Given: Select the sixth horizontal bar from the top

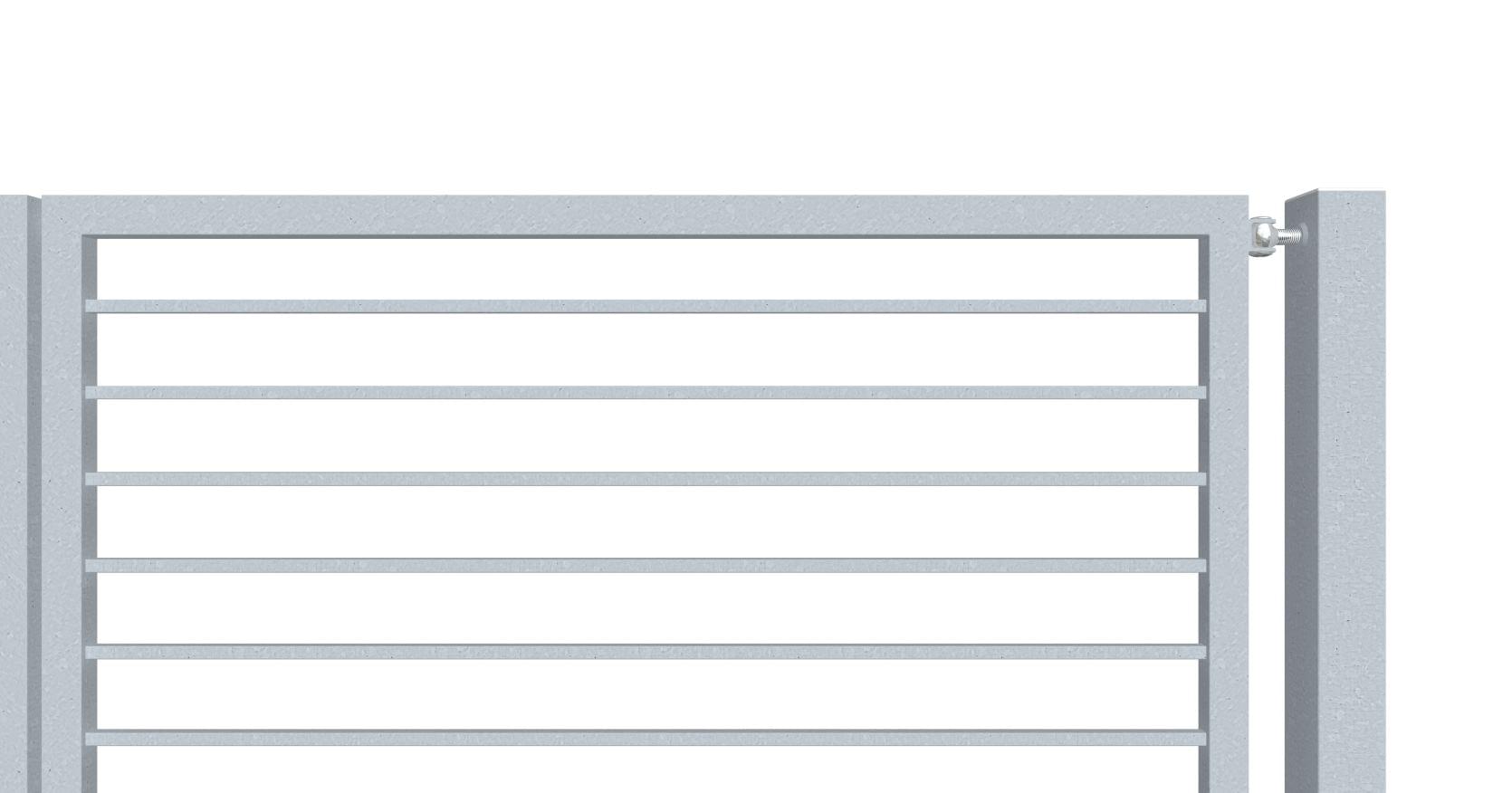Looking at the screenshot, I should [645, 739].
